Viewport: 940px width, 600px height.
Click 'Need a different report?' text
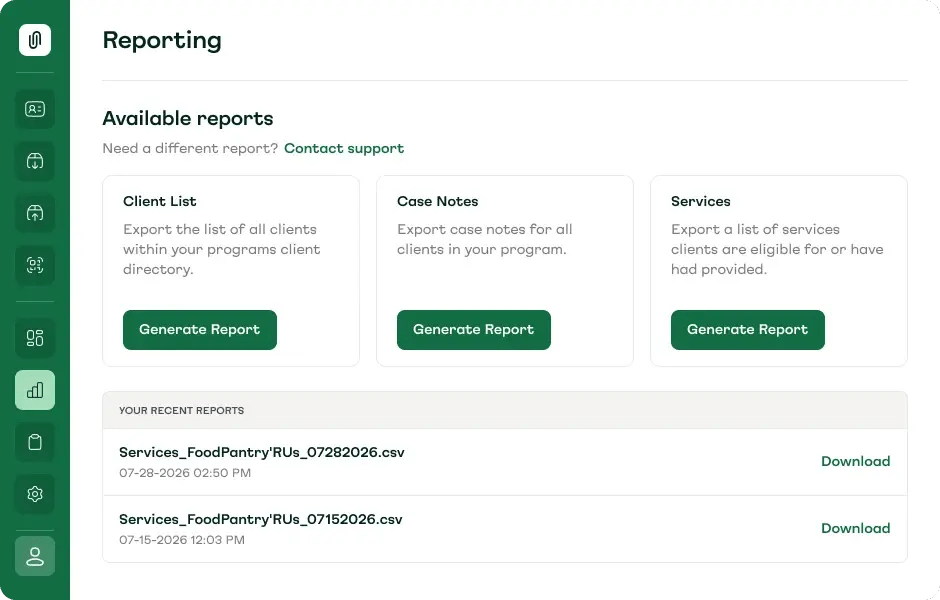190,148
